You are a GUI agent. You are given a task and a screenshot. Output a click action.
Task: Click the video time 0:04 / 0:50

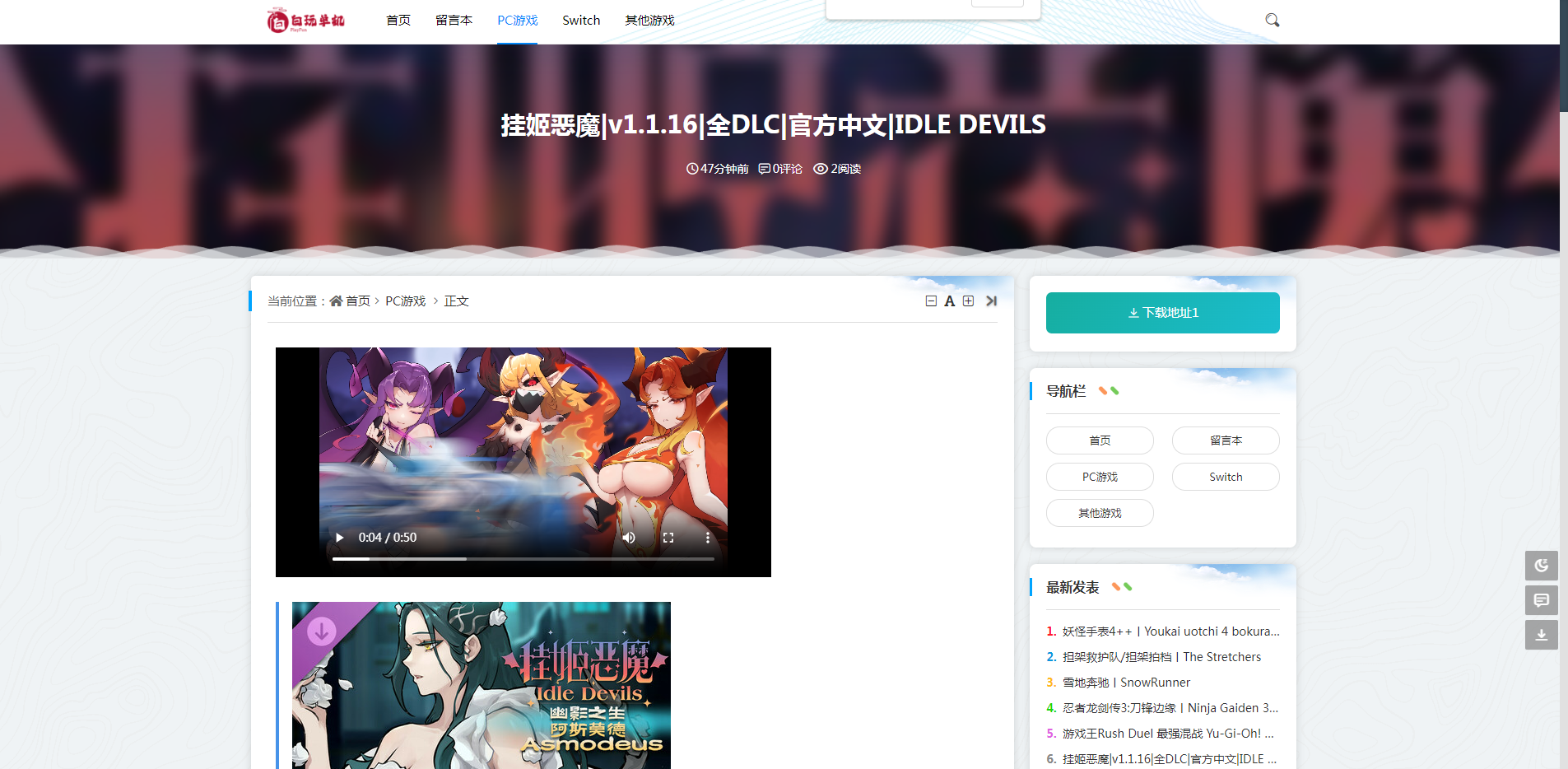click(388, 538)
